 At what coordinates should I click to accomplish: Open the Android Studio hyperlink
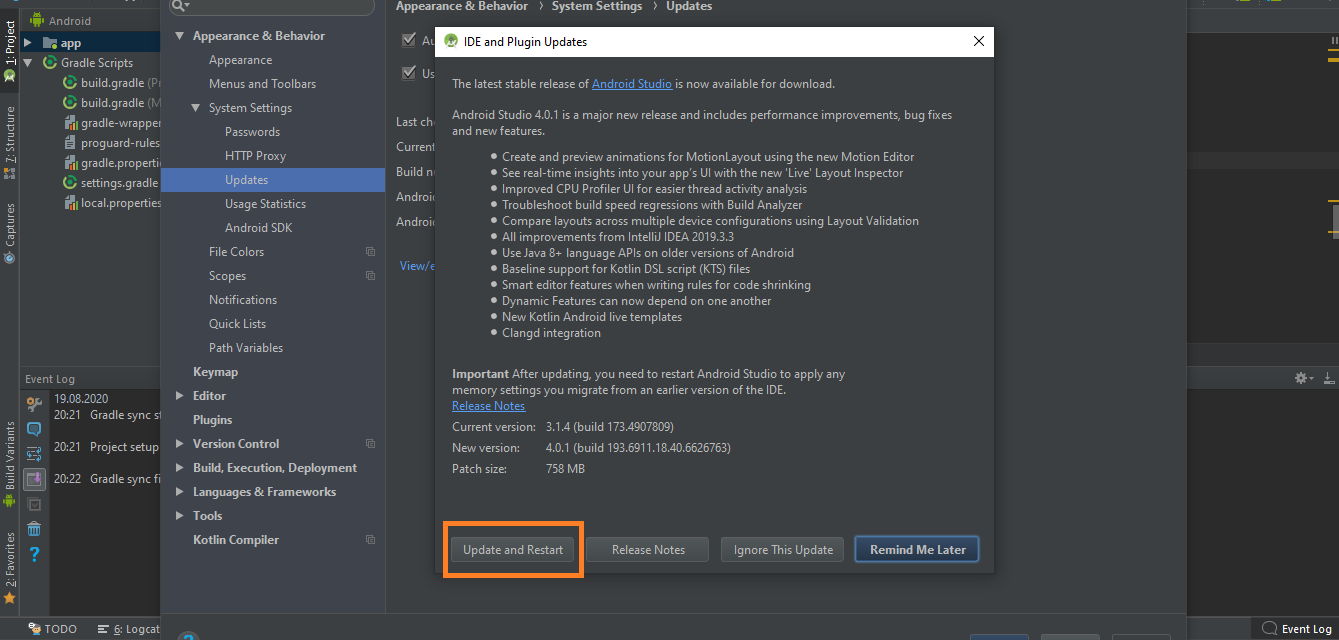tap(632, 84)
